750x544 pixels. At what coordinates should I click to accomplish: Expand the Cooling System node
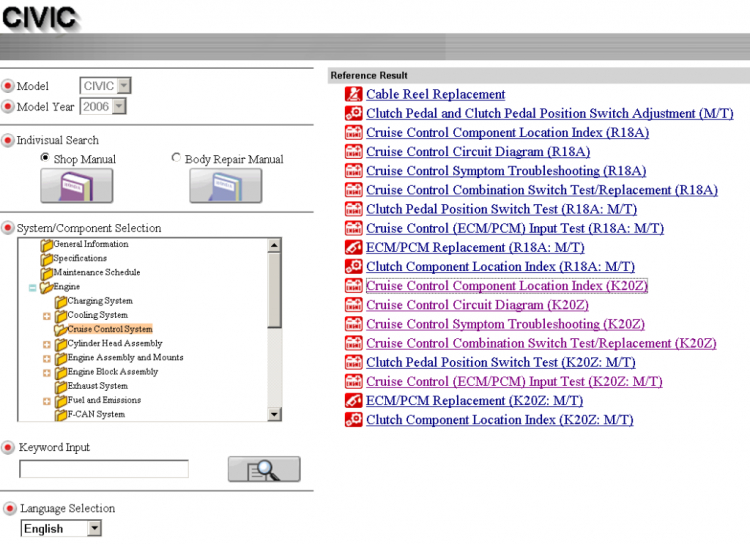(x=46, y=316)
